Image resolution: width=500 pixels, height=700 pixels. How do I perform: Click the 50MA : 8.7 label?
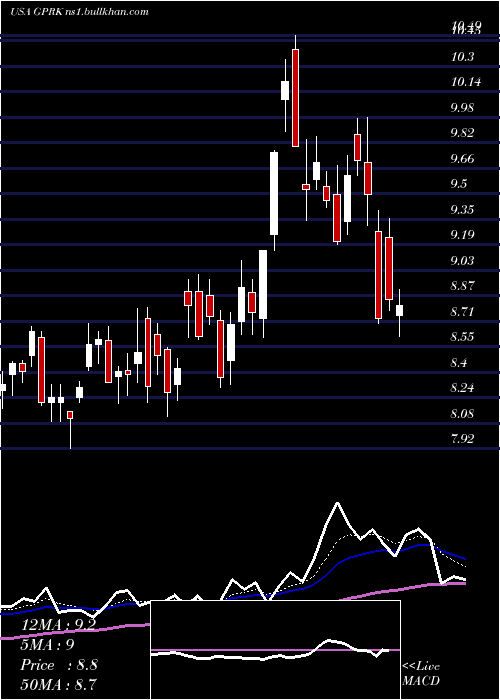point(58,684)
